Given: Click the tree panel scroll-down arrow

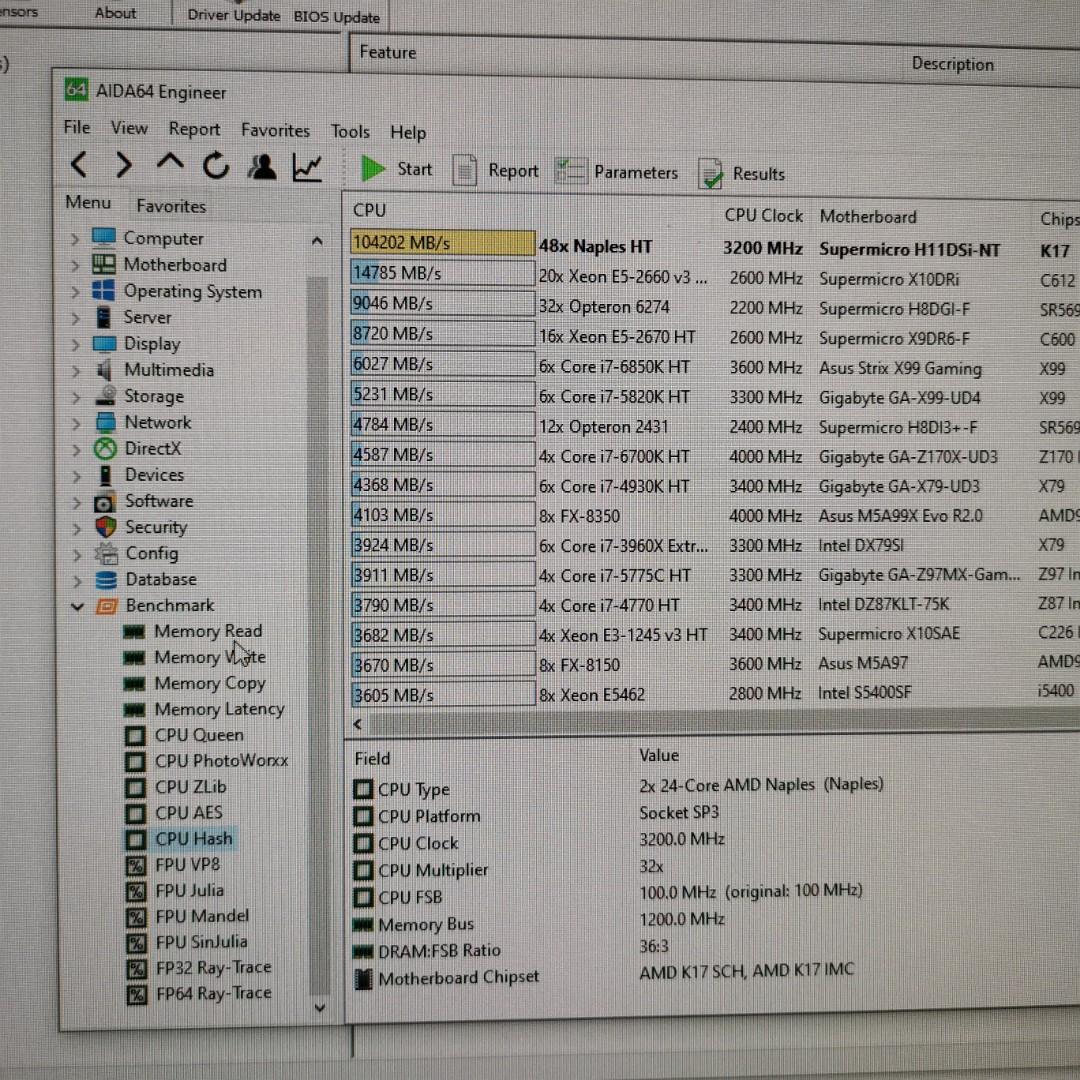Looking at the screenshot, I should (320, 1008).
